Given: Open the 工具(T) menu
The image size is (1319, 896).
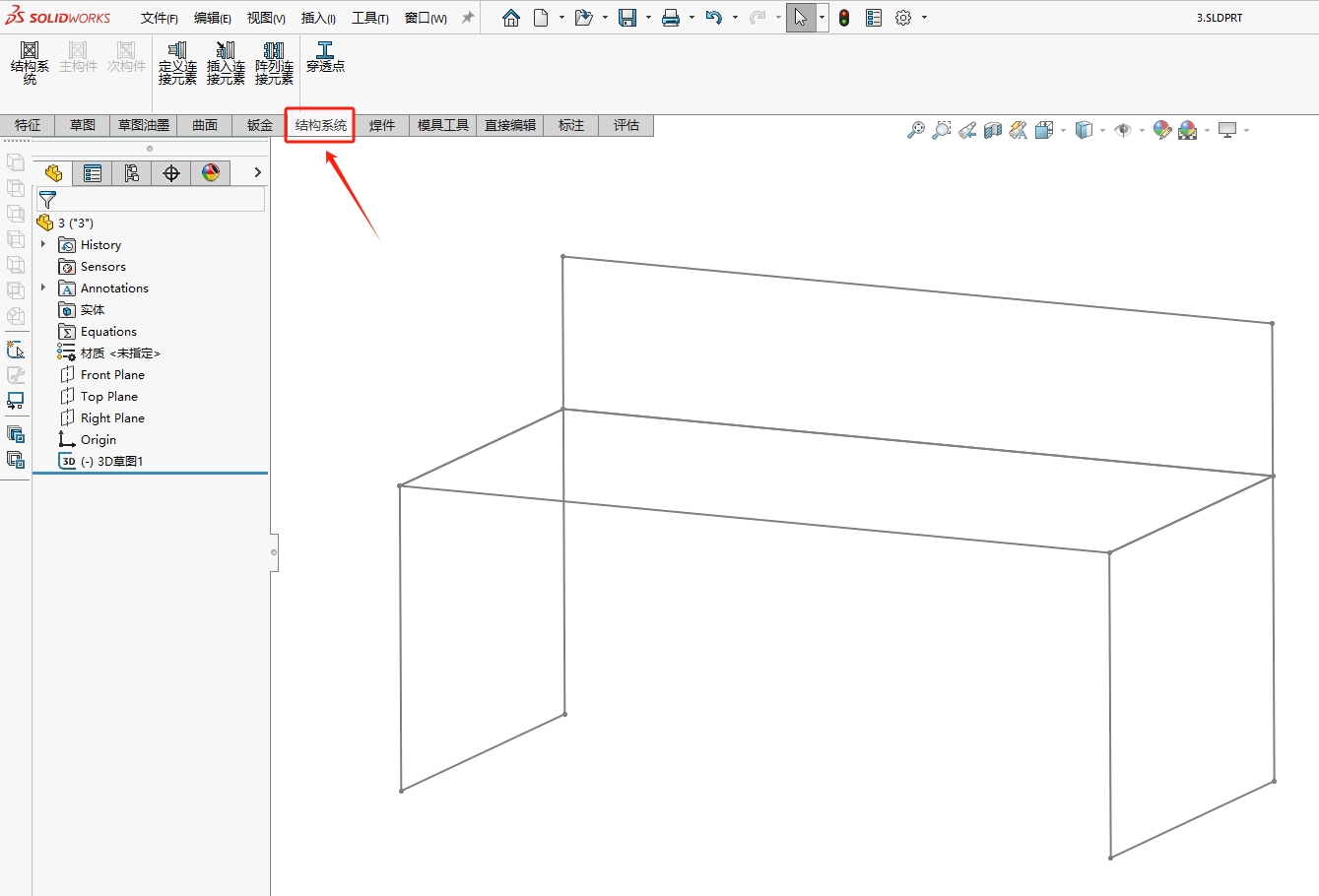Looking at the screenshot, I should point(370,18).
